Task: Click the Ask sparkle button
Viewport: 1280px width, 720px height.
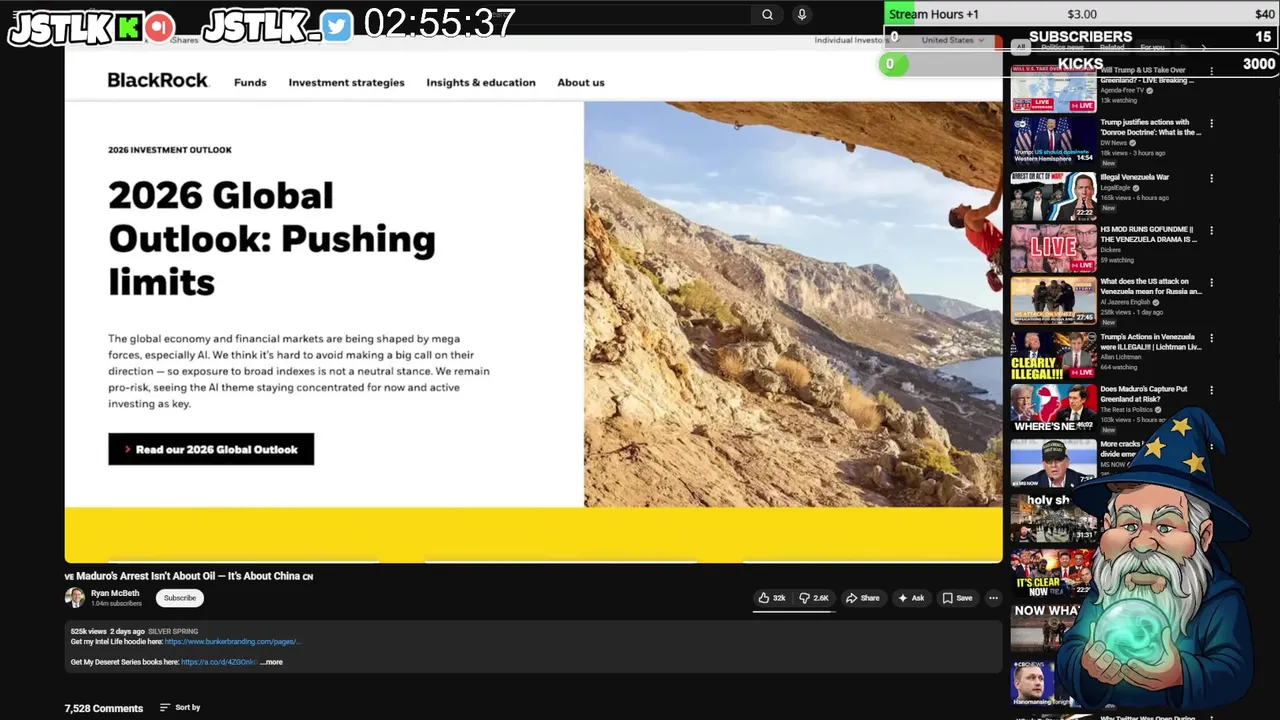Action: (911, 598)
